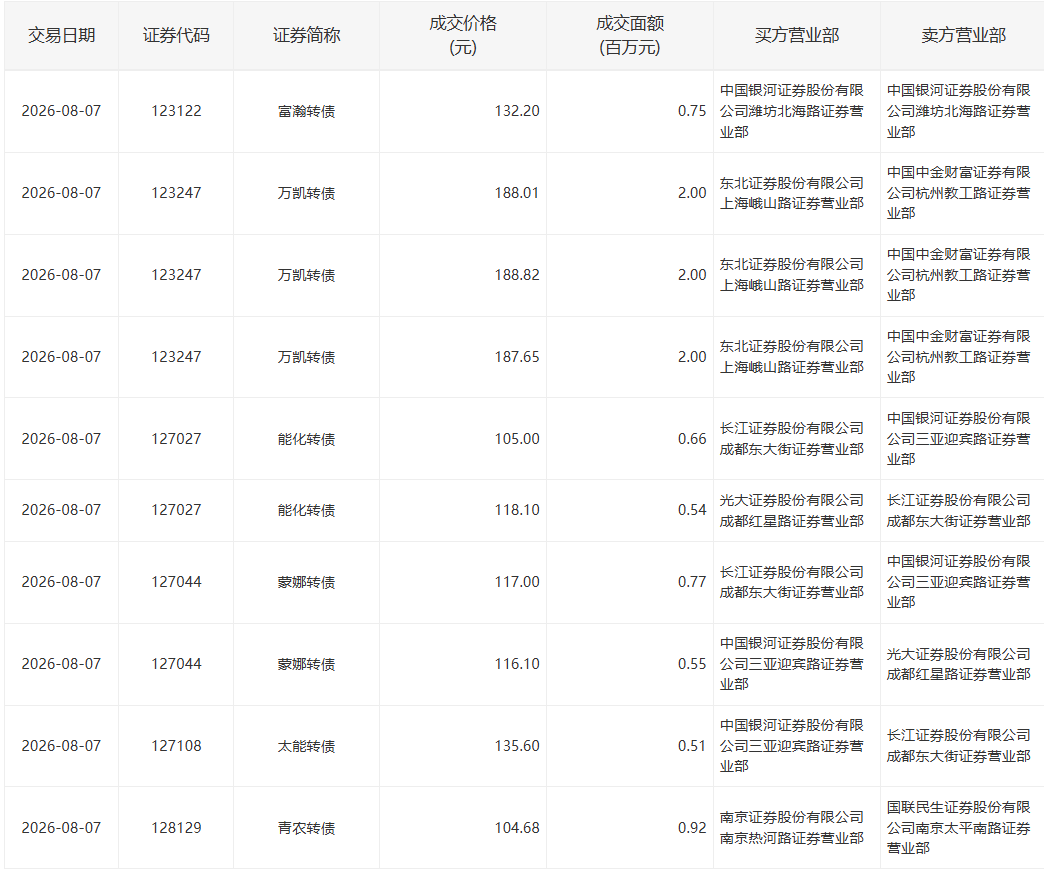
Task: Click price value 116.10
Action: click(517, 664)
